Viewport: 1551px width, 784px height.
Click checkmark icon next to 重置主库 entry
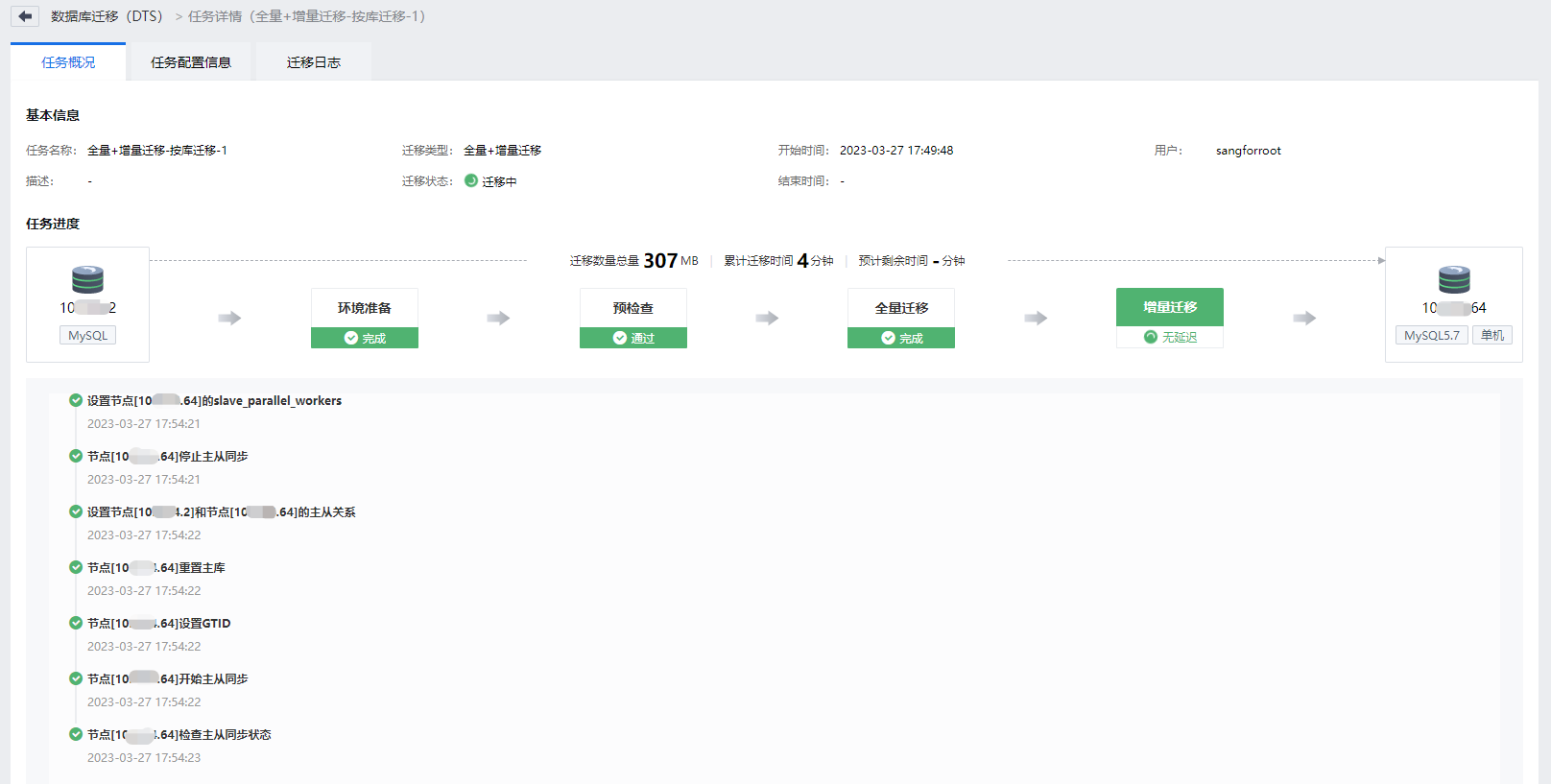click(x=76, y=567)
